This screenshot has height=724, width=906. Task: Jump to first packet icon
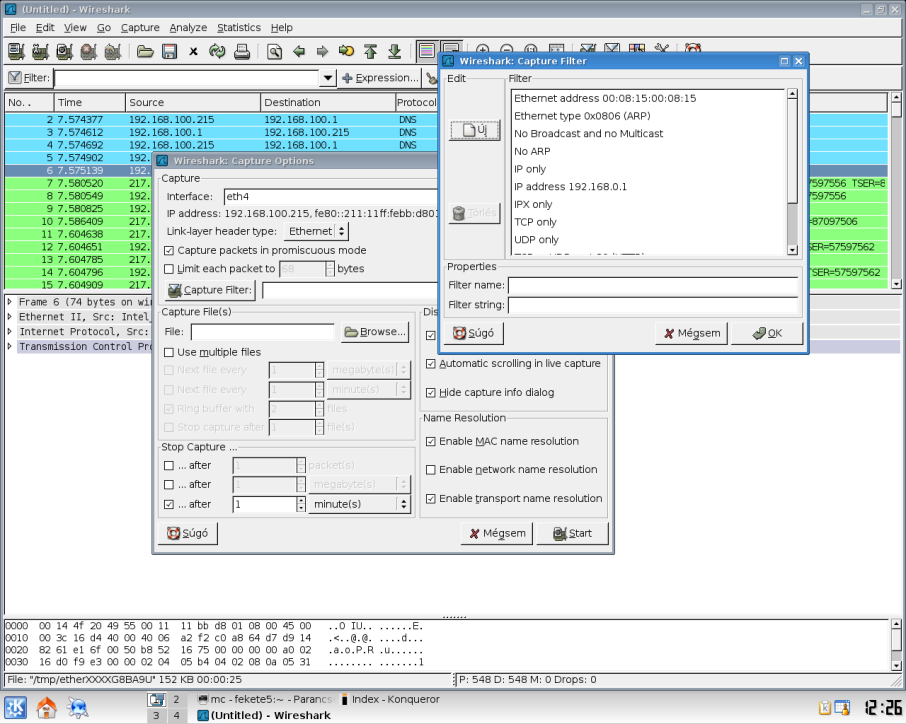tap(370, 51)
